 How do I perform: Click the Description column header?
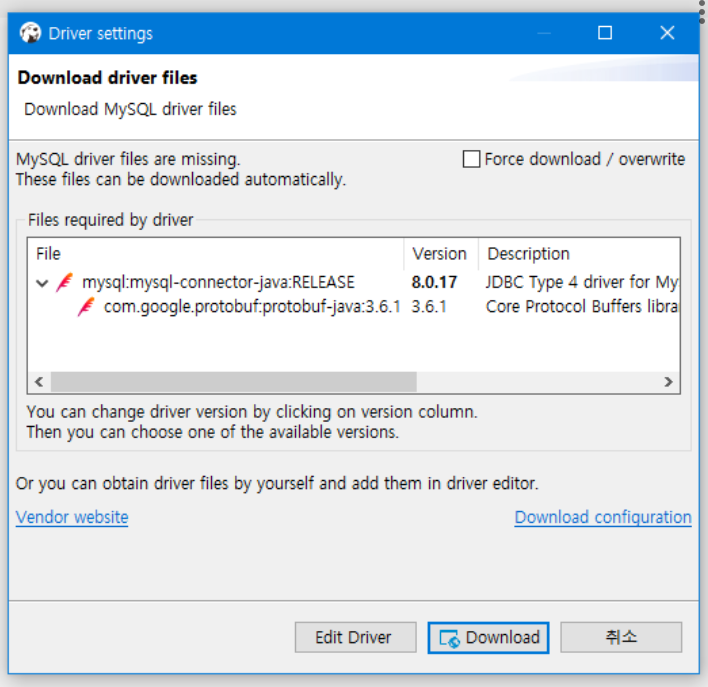[579, 254]
